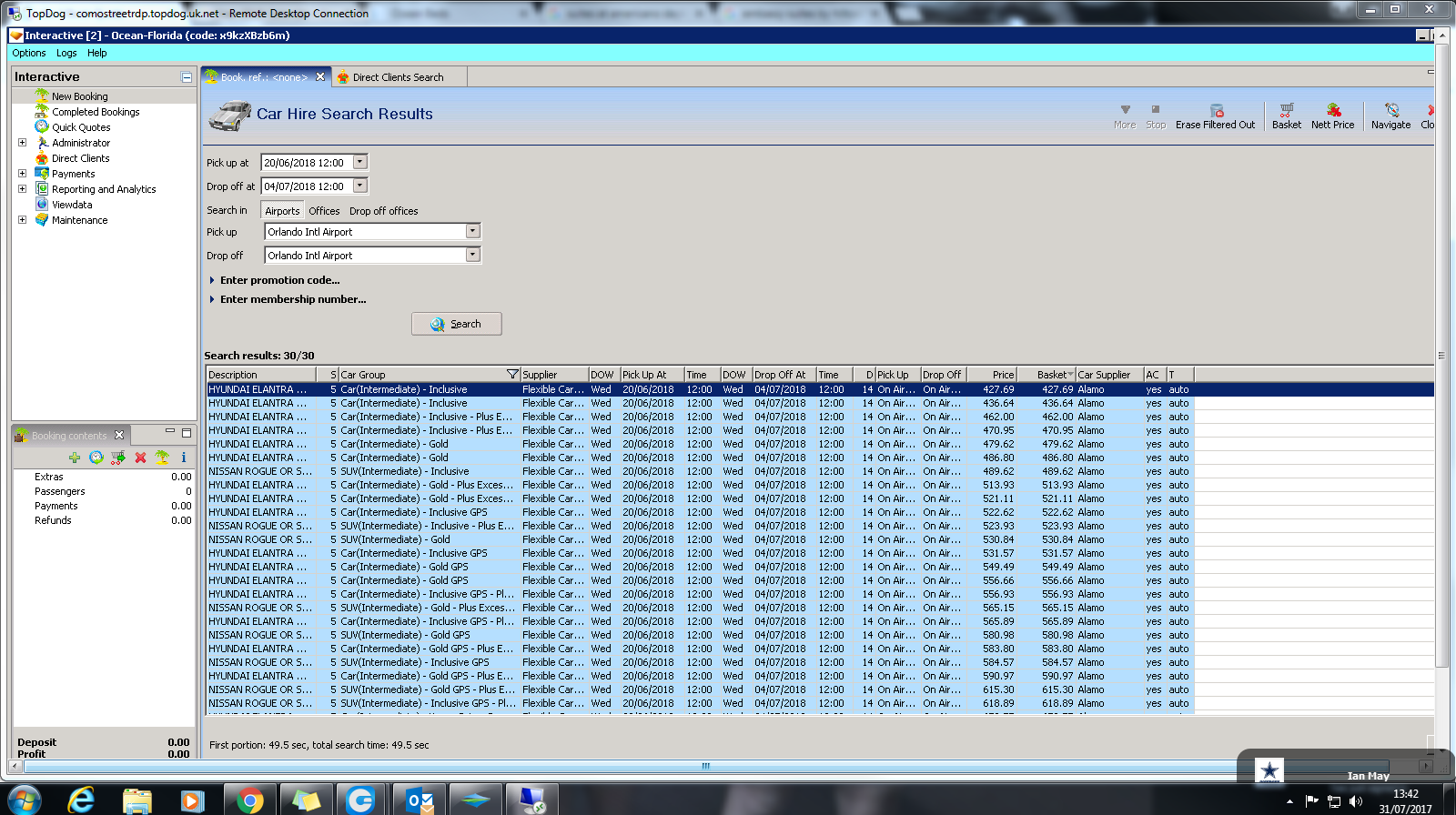The width and height of the screenshot is (1456, 815).
Task: Click the Basket cart icon in toolbar
Action: (x=1286, y=110)
